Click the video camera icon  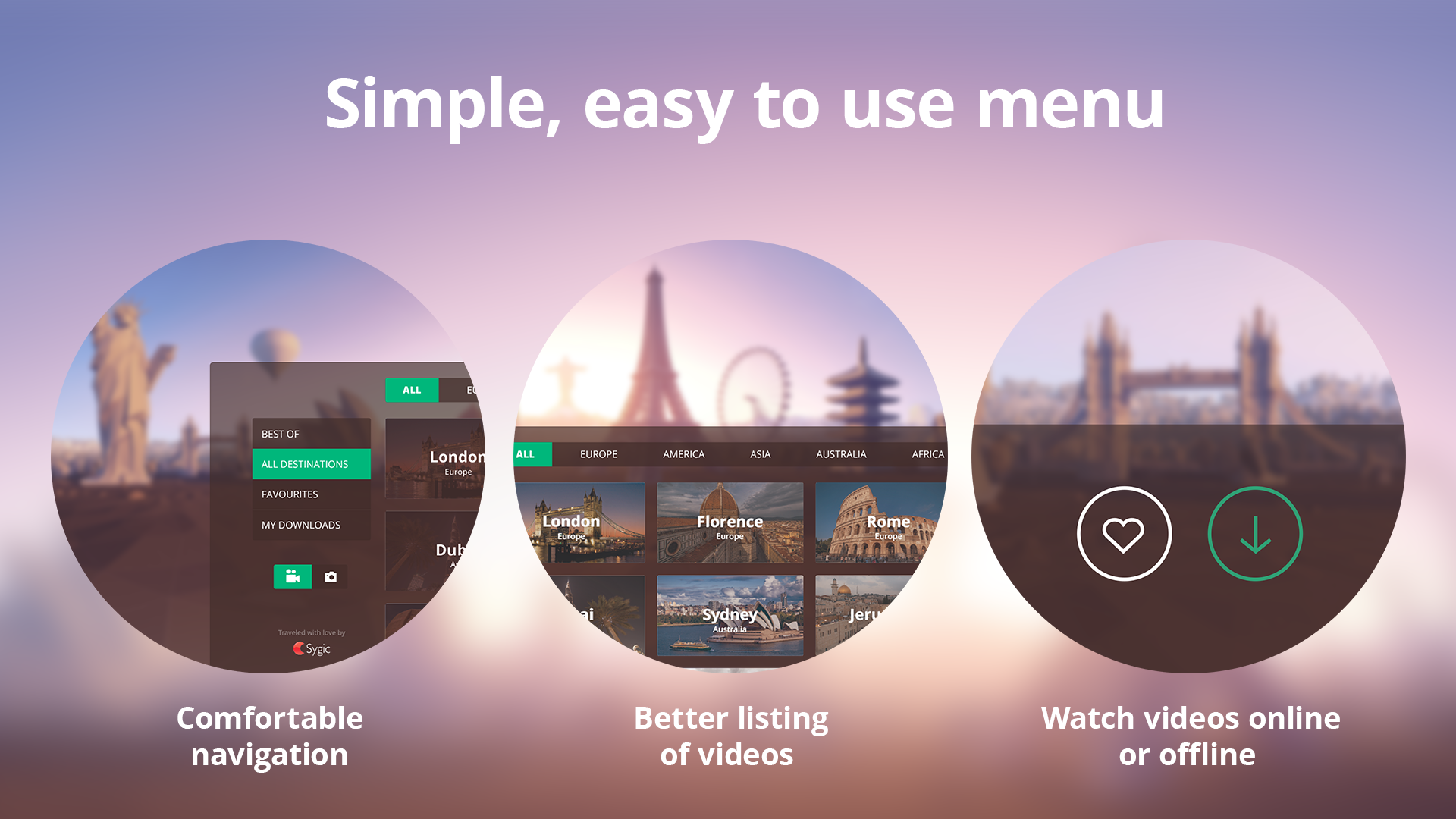point(293,576)
